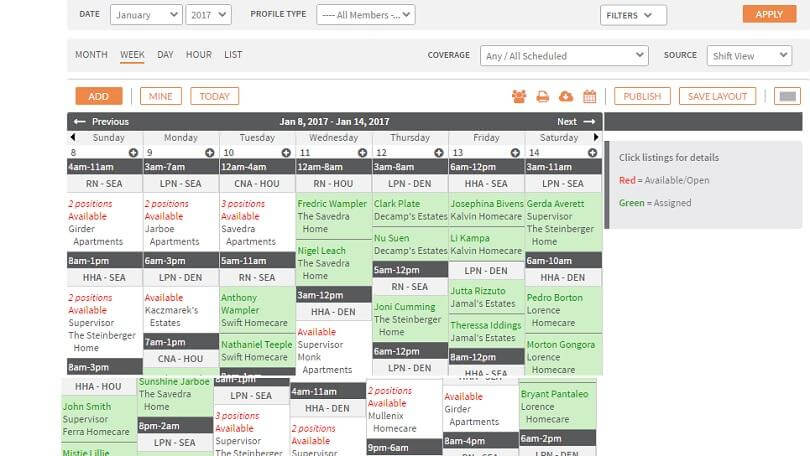
Task: Switch to Hour view tab
Action: coord(199,55)
